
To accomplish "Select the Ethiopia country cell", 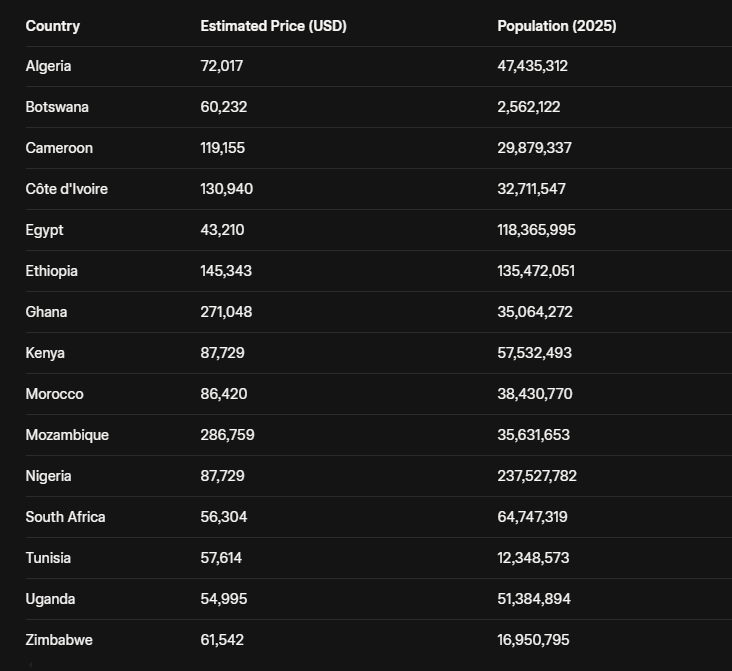I will coord(51,271).
